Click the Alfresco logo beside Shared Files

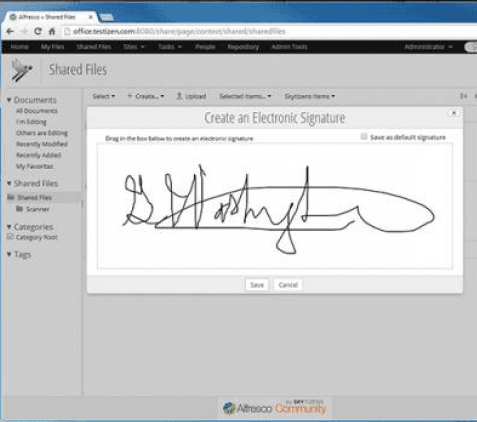22,70
